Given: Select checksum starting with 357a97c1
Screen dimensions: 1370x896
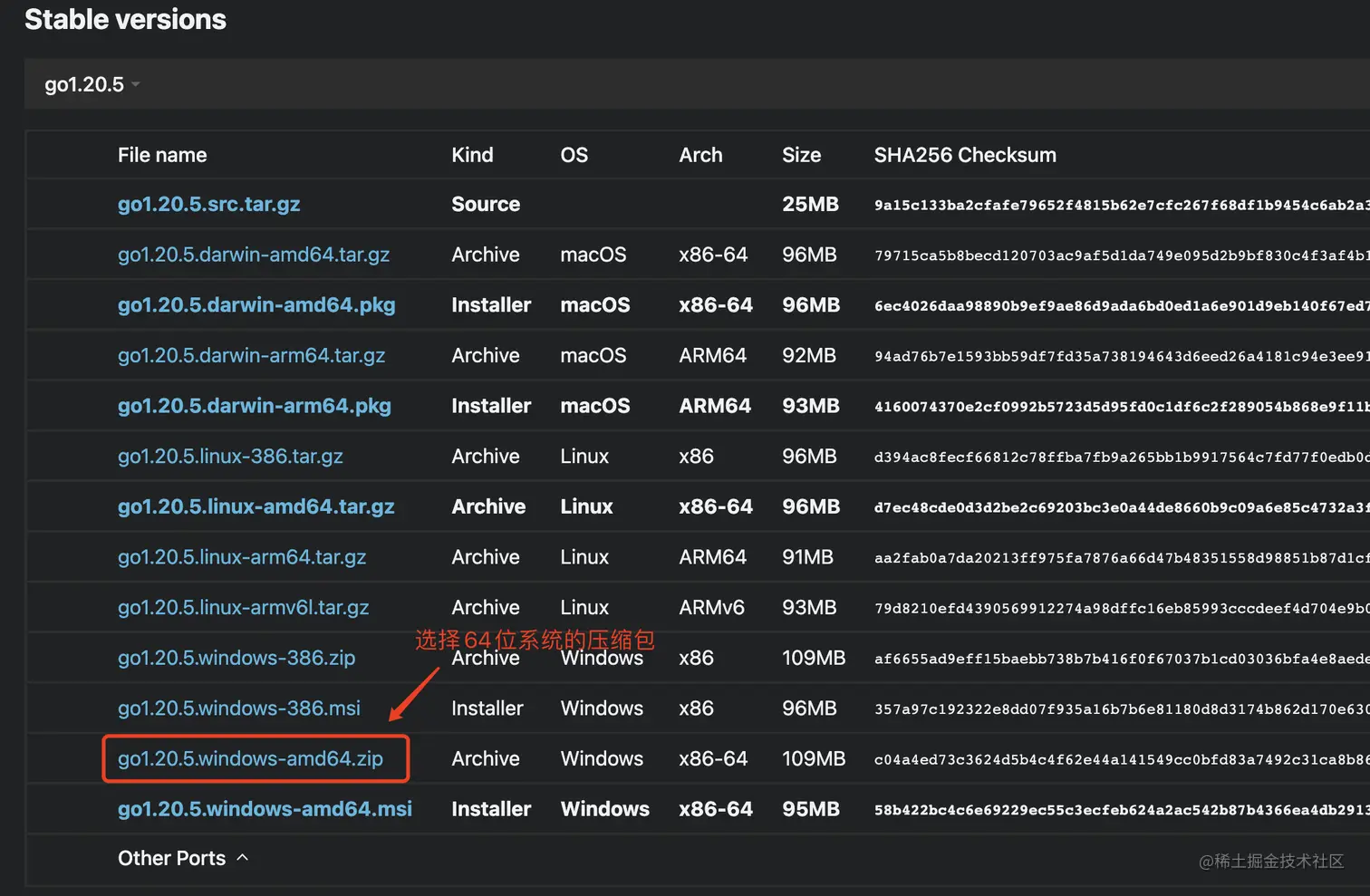Looking at the screenshot, I should pos(1122,709).
